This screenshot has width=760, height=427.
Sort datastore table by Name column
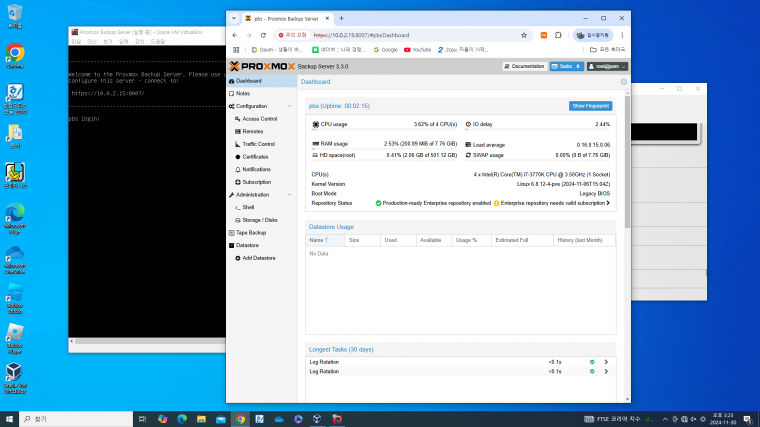(325, 240)
